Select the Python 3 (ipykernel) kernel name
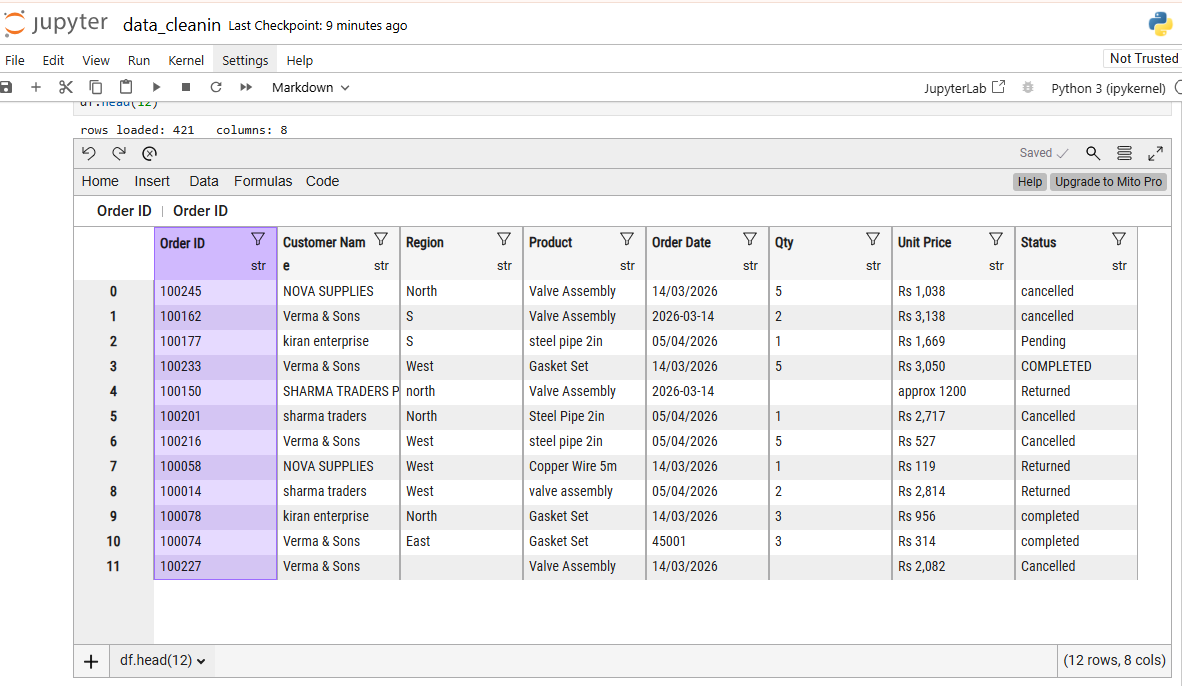 coord(1108,88)
